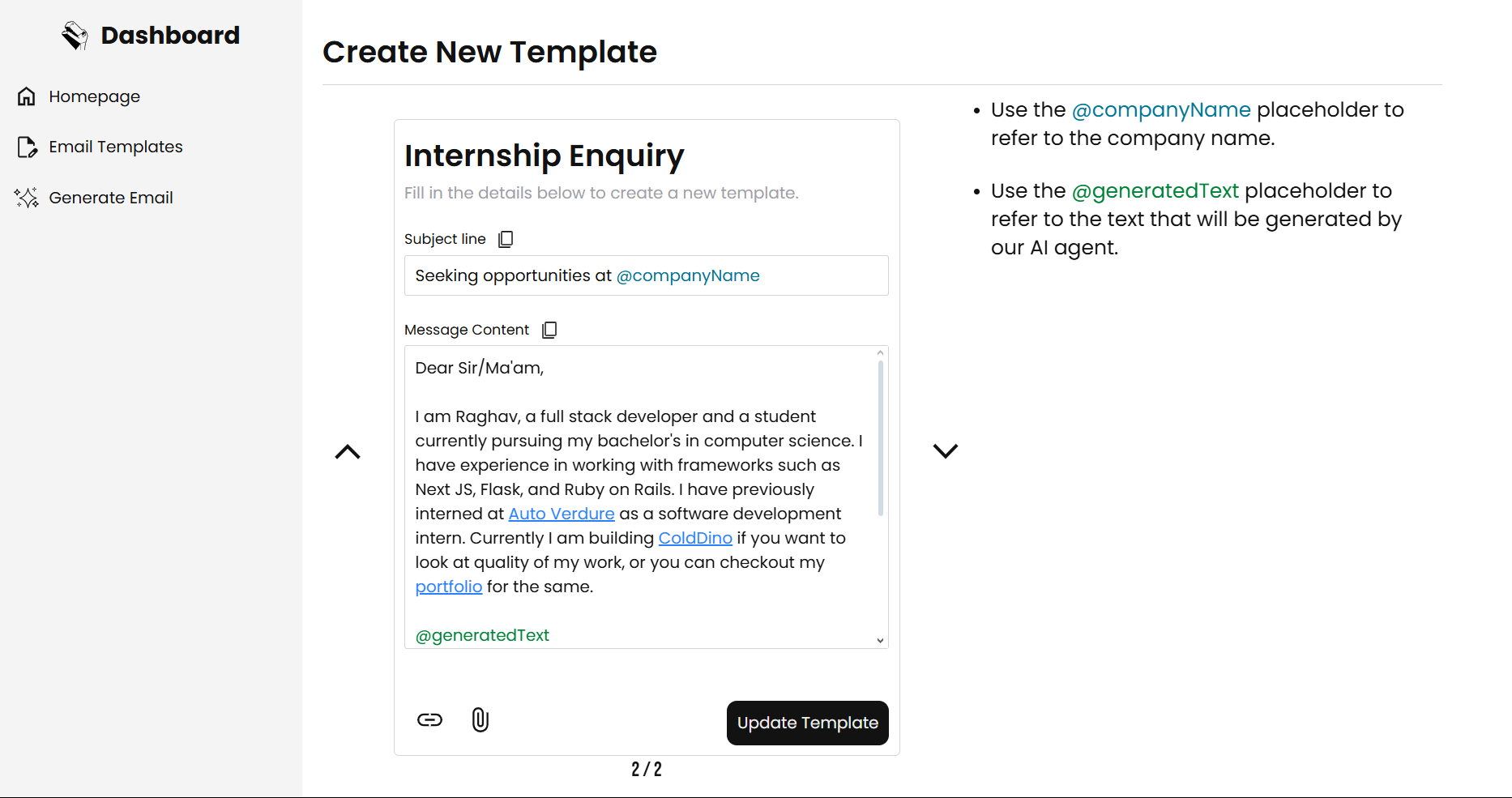Open the Auto Verdure link

(x=562, y=514)
